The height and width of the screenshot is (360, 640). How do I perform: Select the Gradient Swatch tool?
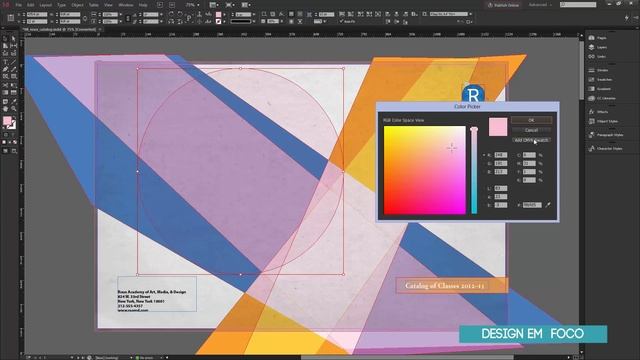pos(5,93)
